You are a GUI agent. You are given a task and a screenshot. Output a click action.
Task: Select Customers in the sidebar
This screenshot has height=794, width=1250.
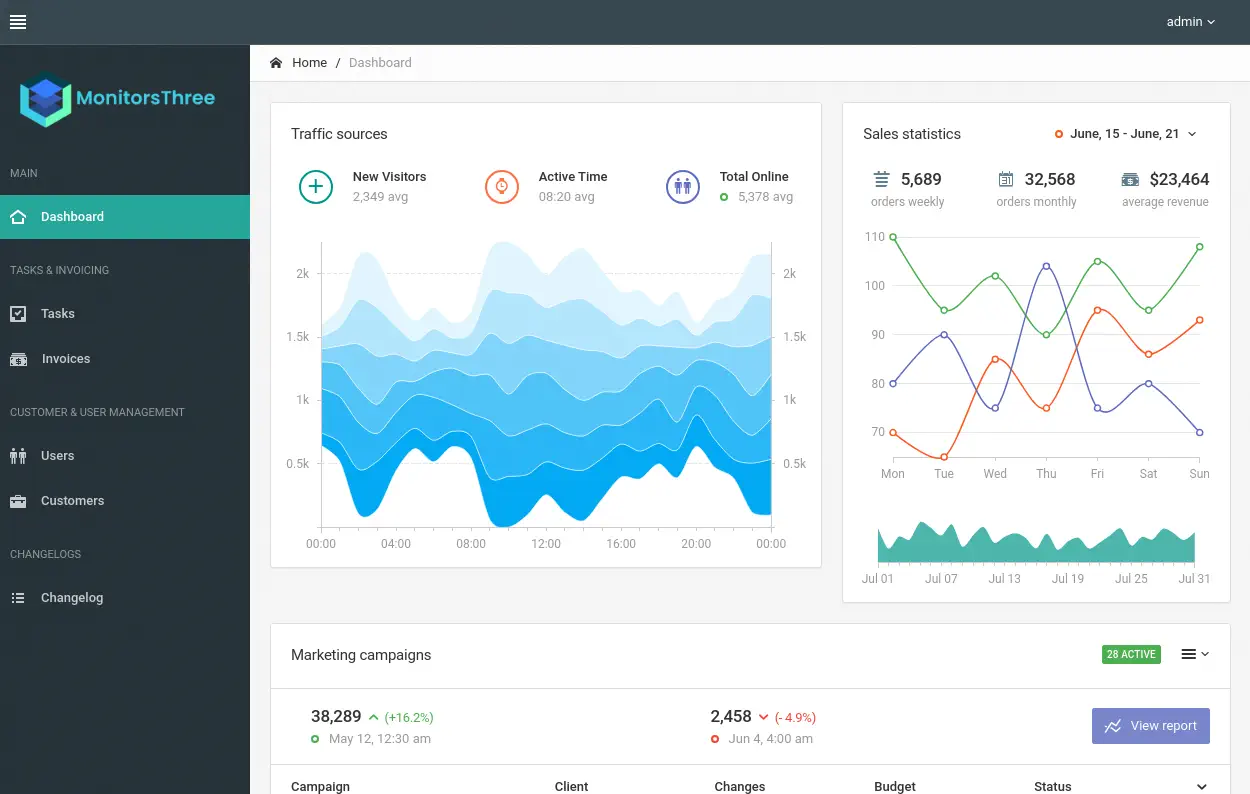72,501
